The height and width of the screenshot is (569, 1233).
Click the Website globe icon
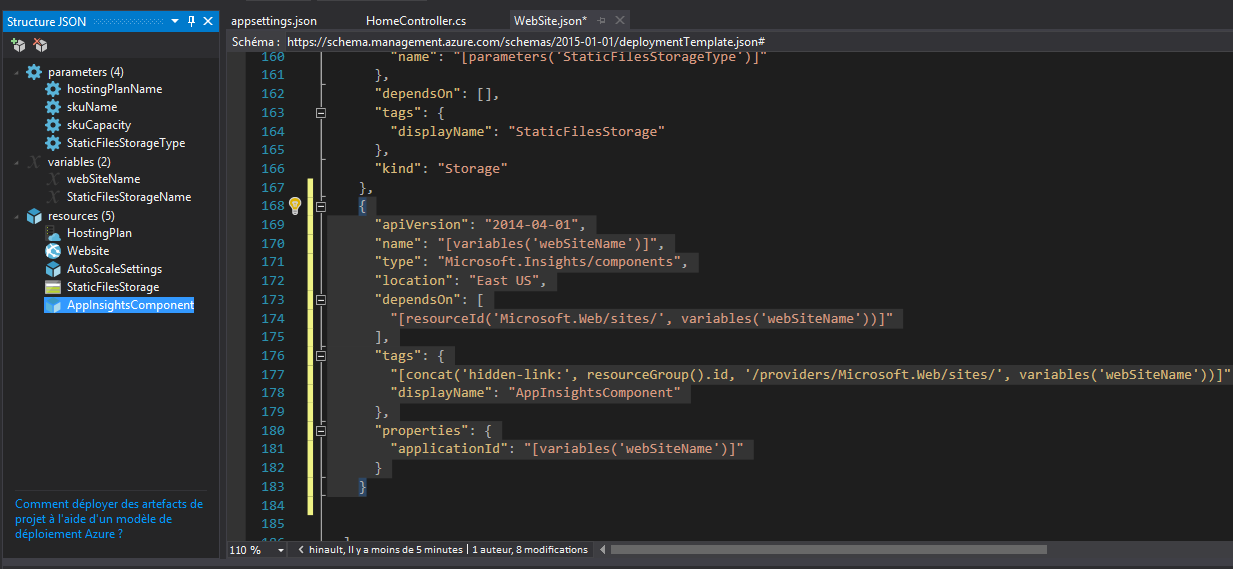click(53, 251)
